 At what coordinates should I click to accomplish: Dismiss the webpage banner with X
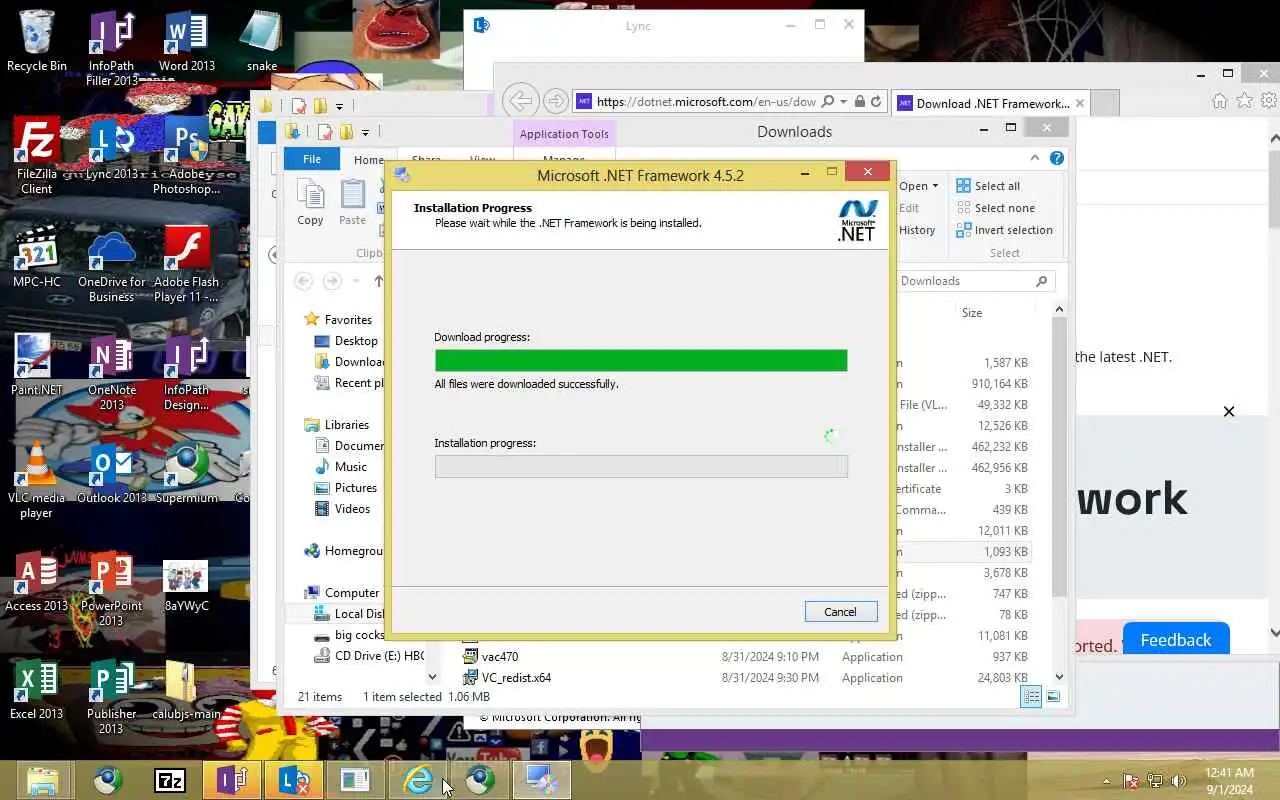tap(1229, 412)
